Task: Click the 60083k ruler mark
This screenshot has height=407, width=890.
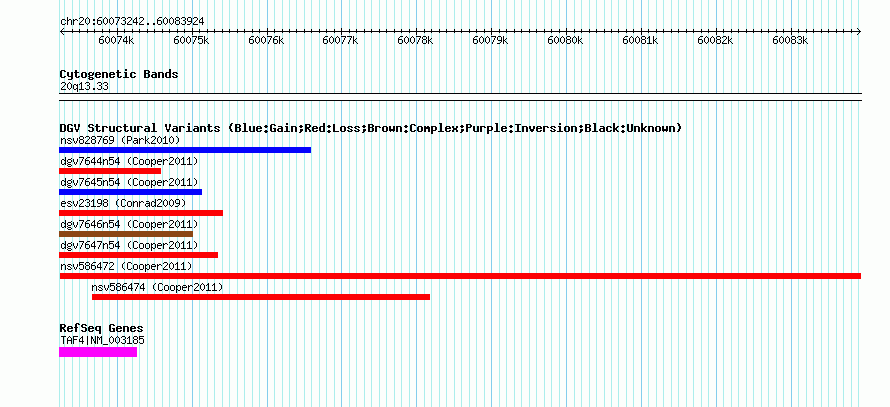Action: pos(790,40)
